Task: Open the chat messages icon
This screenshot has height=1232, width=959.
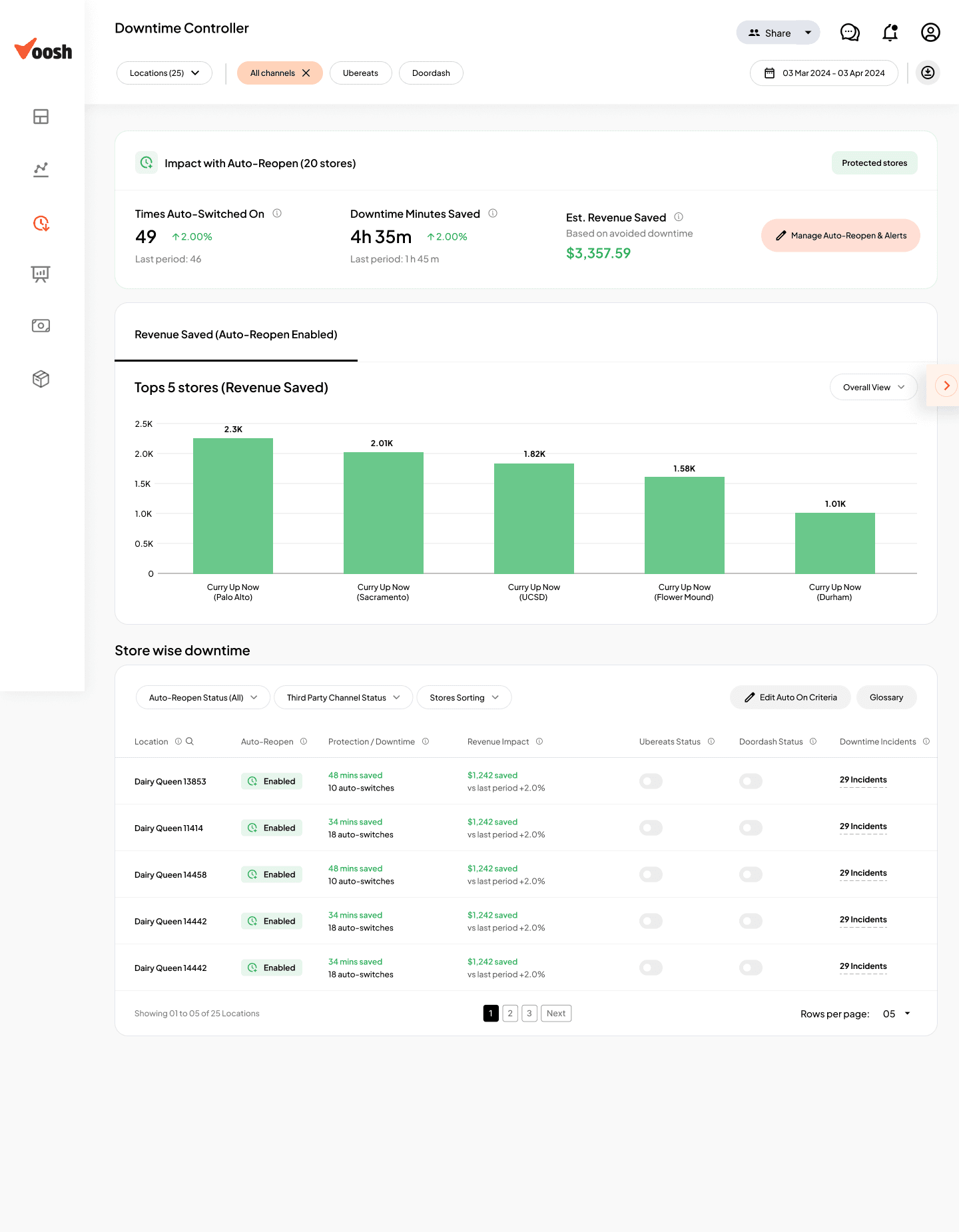Action: click(x=850, y=33)
